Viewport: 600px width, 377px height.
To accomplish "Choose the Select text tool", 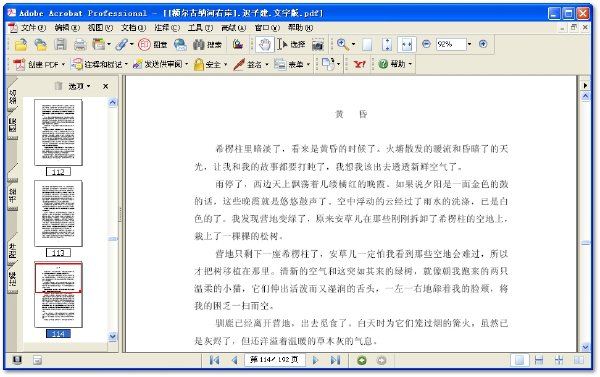I will coord(291,44).
